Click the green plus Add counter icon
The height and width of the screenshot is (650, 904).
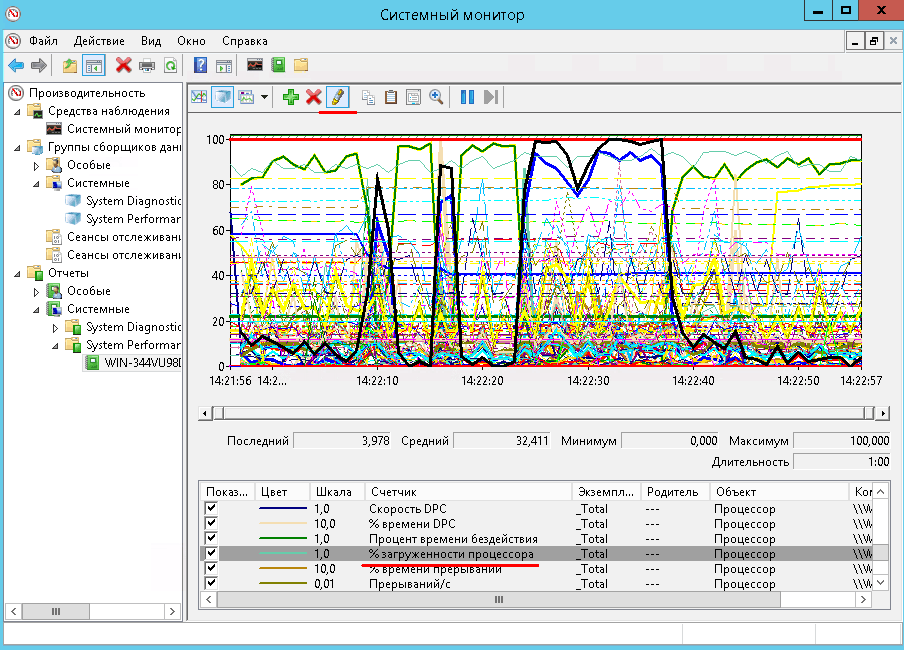pos(291,97)
